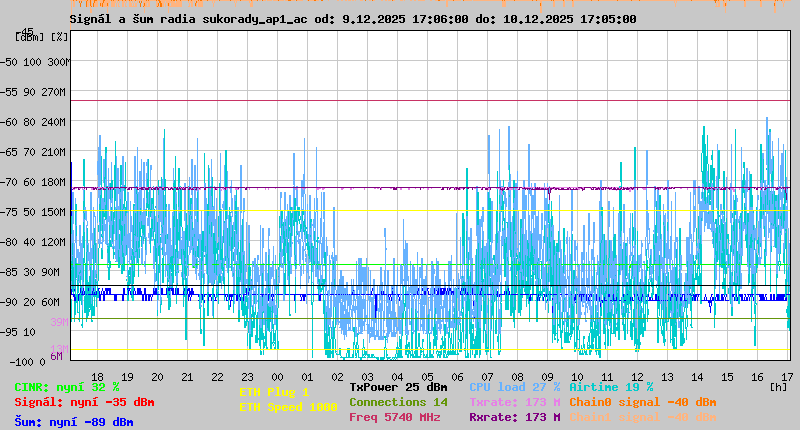Click the orange Chain0 signal label
This screenshot has width=800, height=430.
pos(640,402)
